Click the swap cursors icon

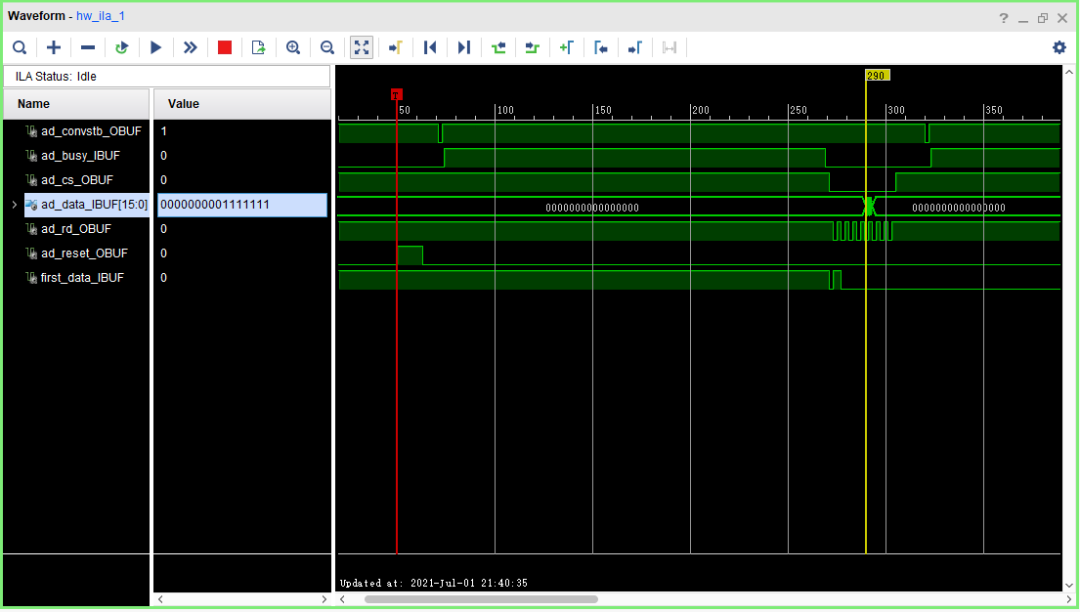[x=669, y=48]
